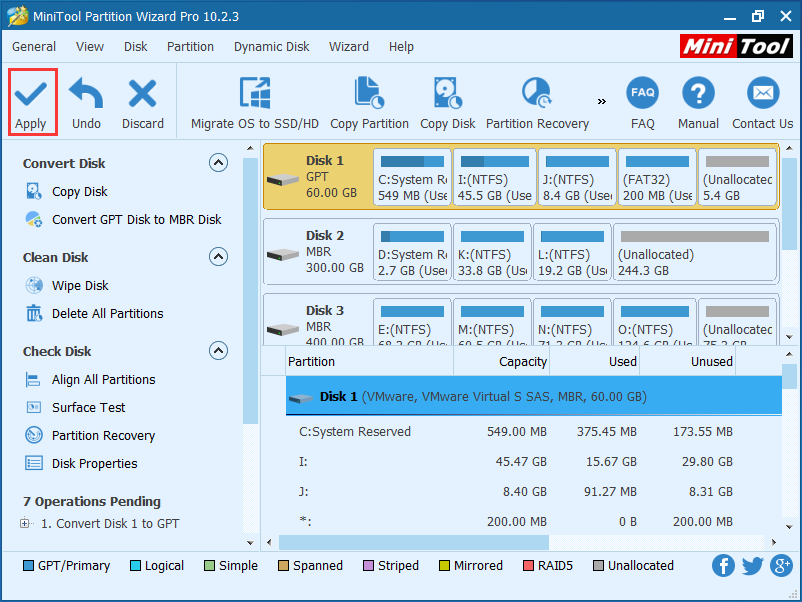Sort by Used column header
Screen dimensions: 802x602
click(x=594, y=361)
